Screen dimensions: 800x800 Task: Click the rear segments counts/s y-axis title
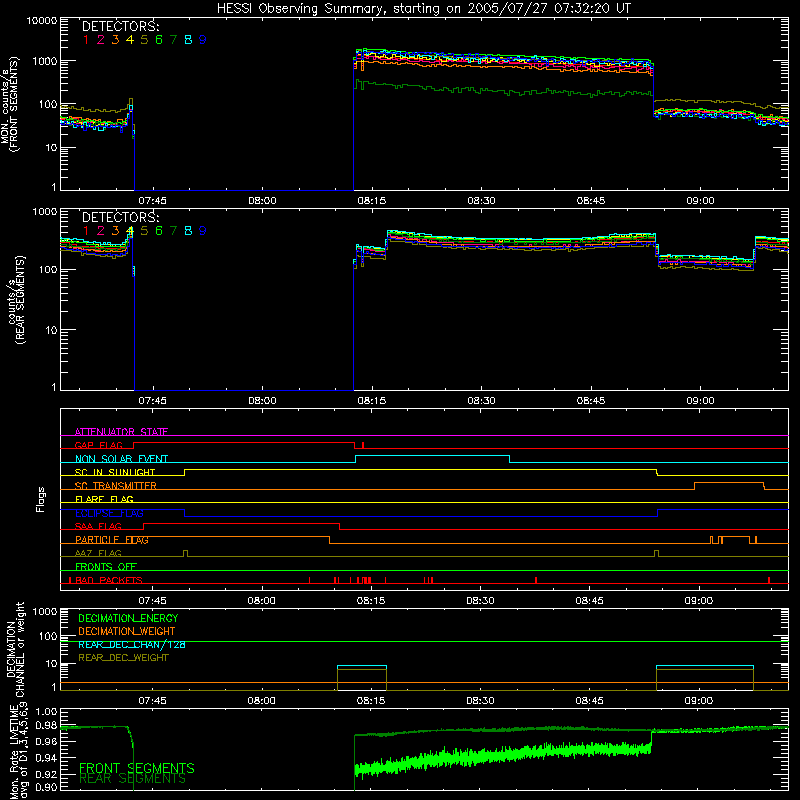[x=15, y=300]
